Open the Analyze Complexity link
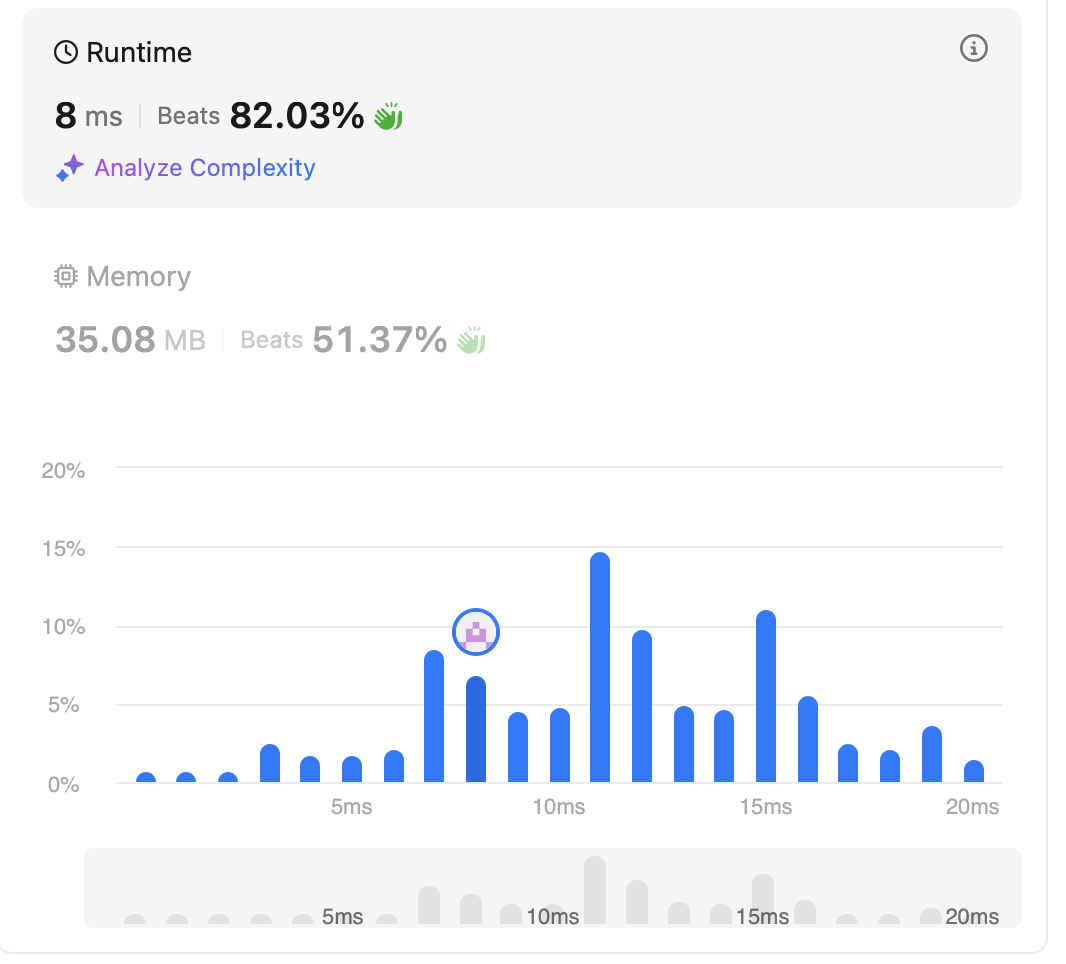 (x=204, y=168)
